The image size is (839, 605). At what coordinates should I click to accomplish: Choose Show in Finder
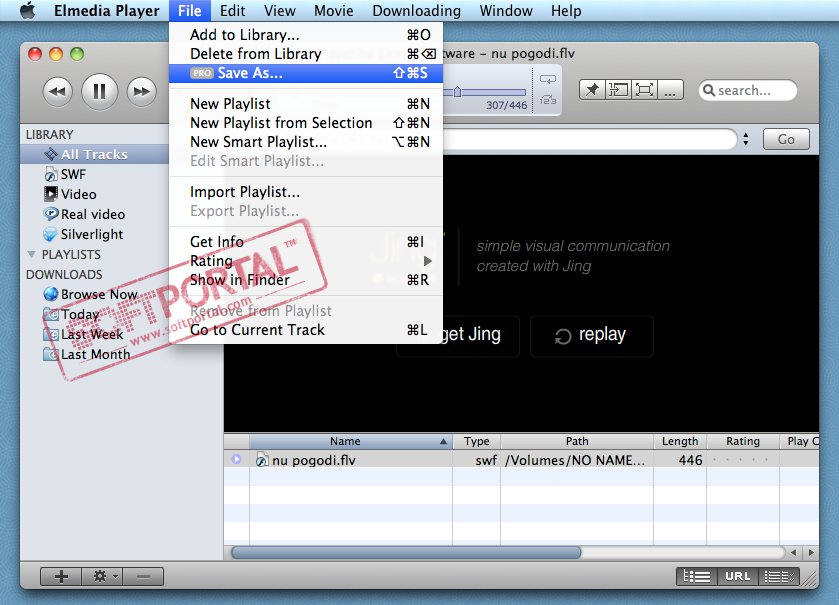(x=306, y=280)
